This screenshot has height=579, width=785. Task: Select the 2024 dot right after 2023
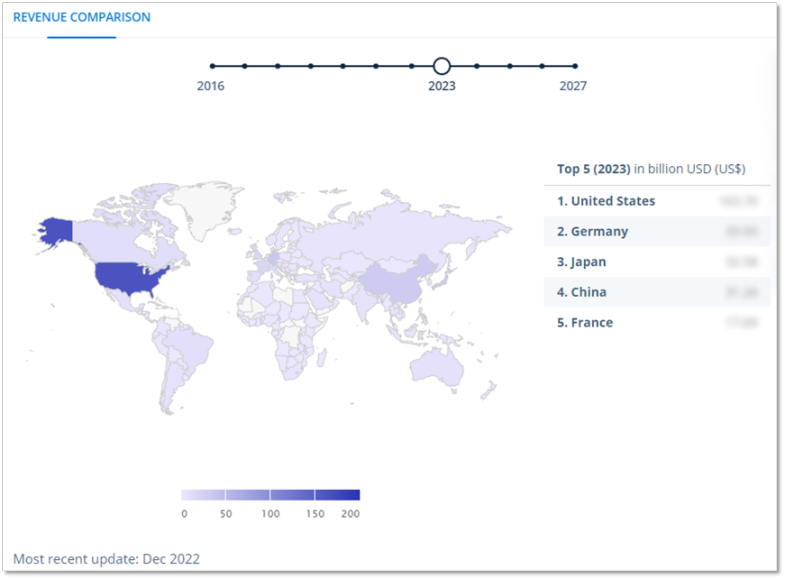coord(477,66)
